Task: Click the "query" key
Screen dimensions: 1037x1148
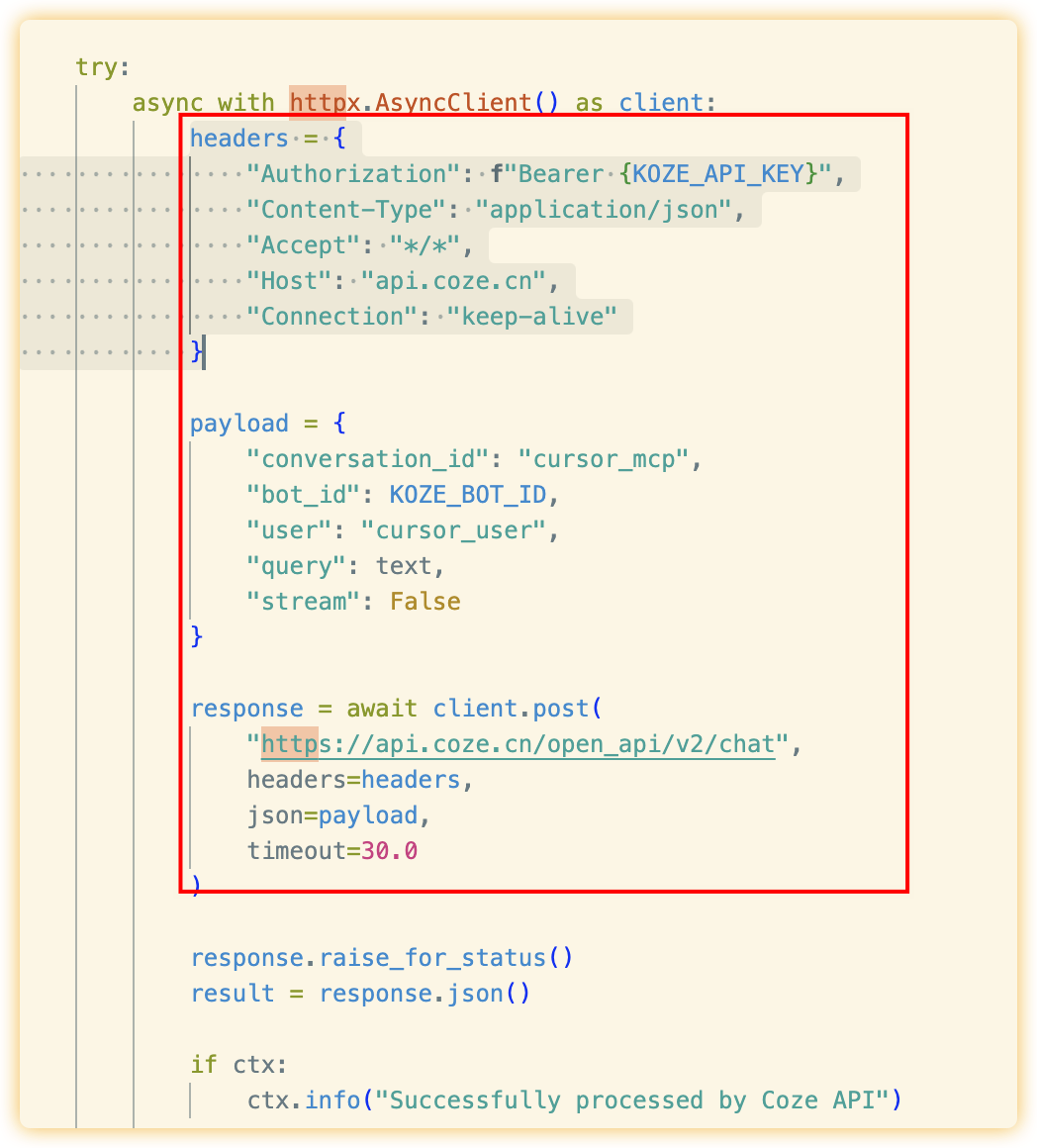Action: [296, 567]
